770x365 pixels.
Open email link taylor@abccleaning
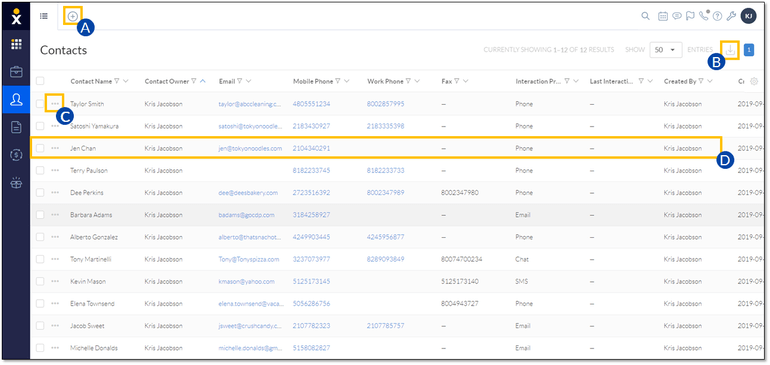[x=250, y=104]
